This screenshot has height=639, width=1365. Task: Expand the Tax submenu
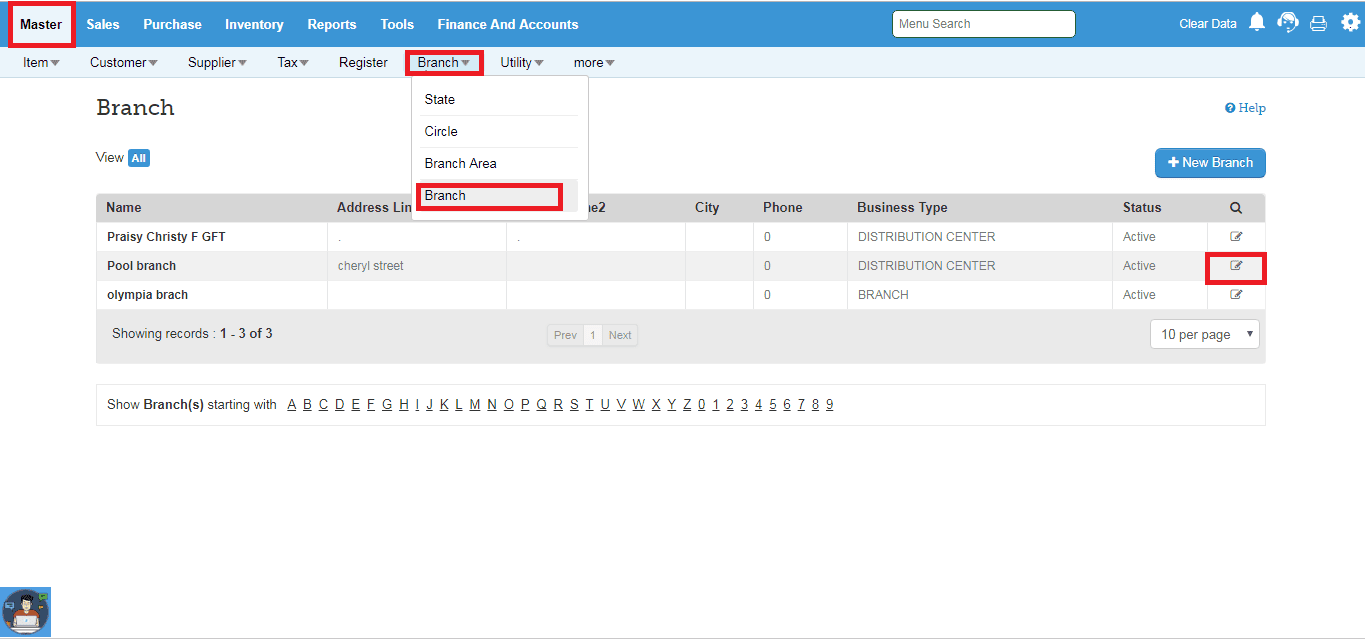(x=293, y=62)
